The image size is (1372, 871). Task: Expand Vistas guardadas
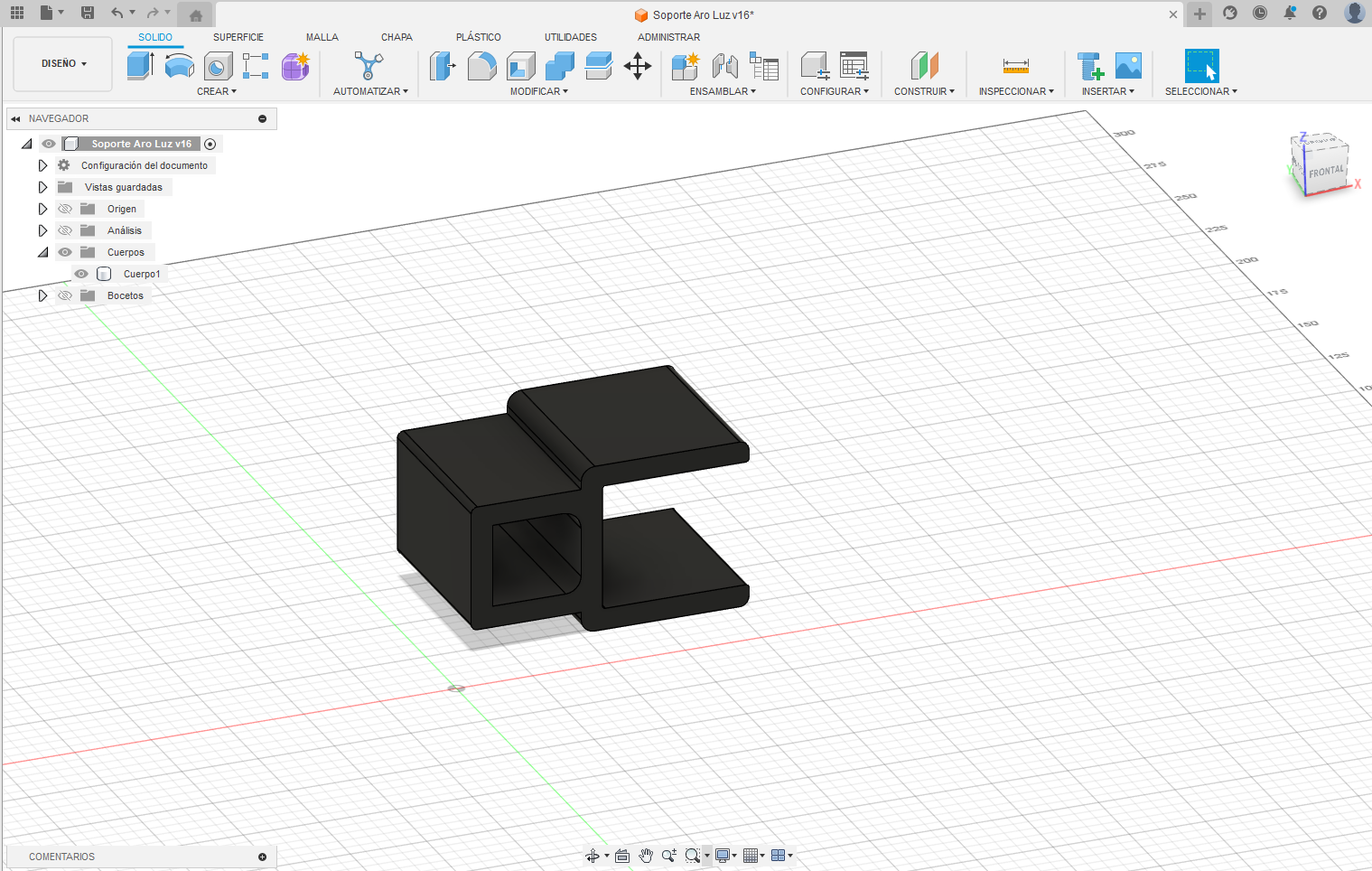click(42, 187)
